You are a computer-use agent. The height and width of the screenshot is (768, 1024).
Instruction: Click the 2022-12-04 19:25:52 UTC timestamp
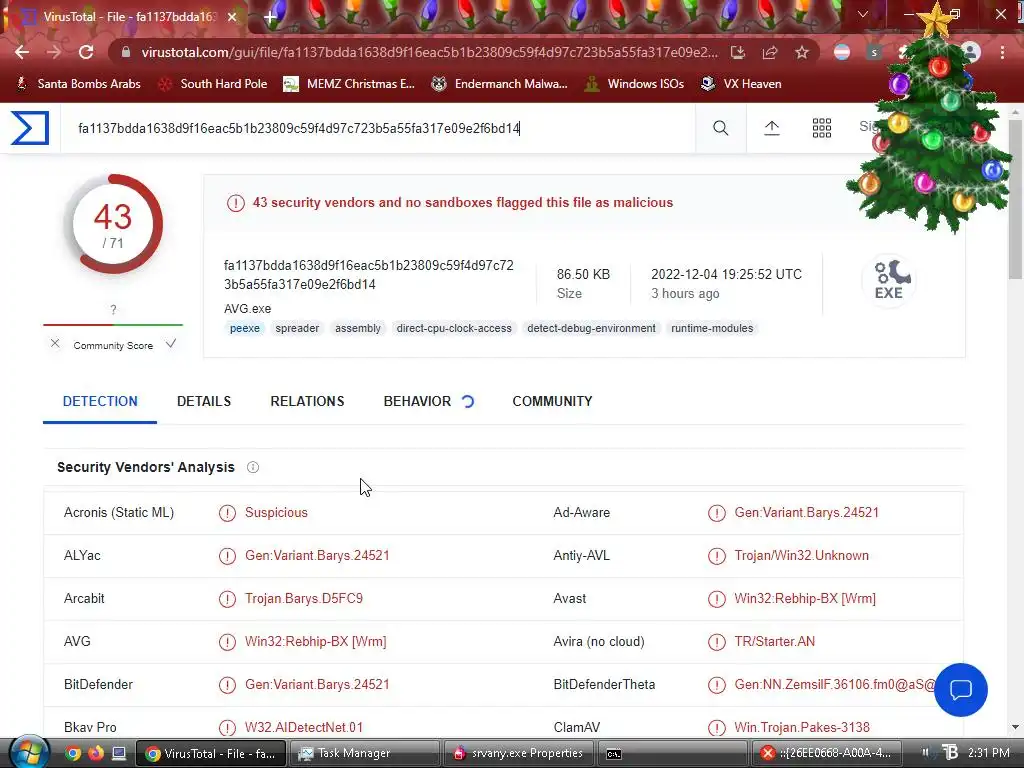click(726, 274)
